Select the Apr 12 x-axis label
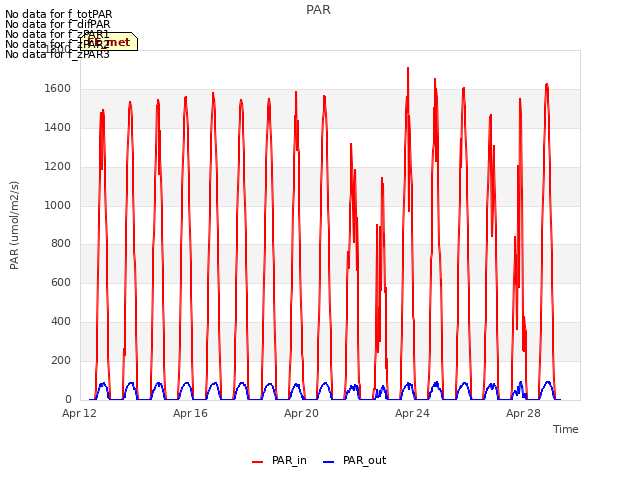This screenshot has height=480, width=640. point(79,413)
